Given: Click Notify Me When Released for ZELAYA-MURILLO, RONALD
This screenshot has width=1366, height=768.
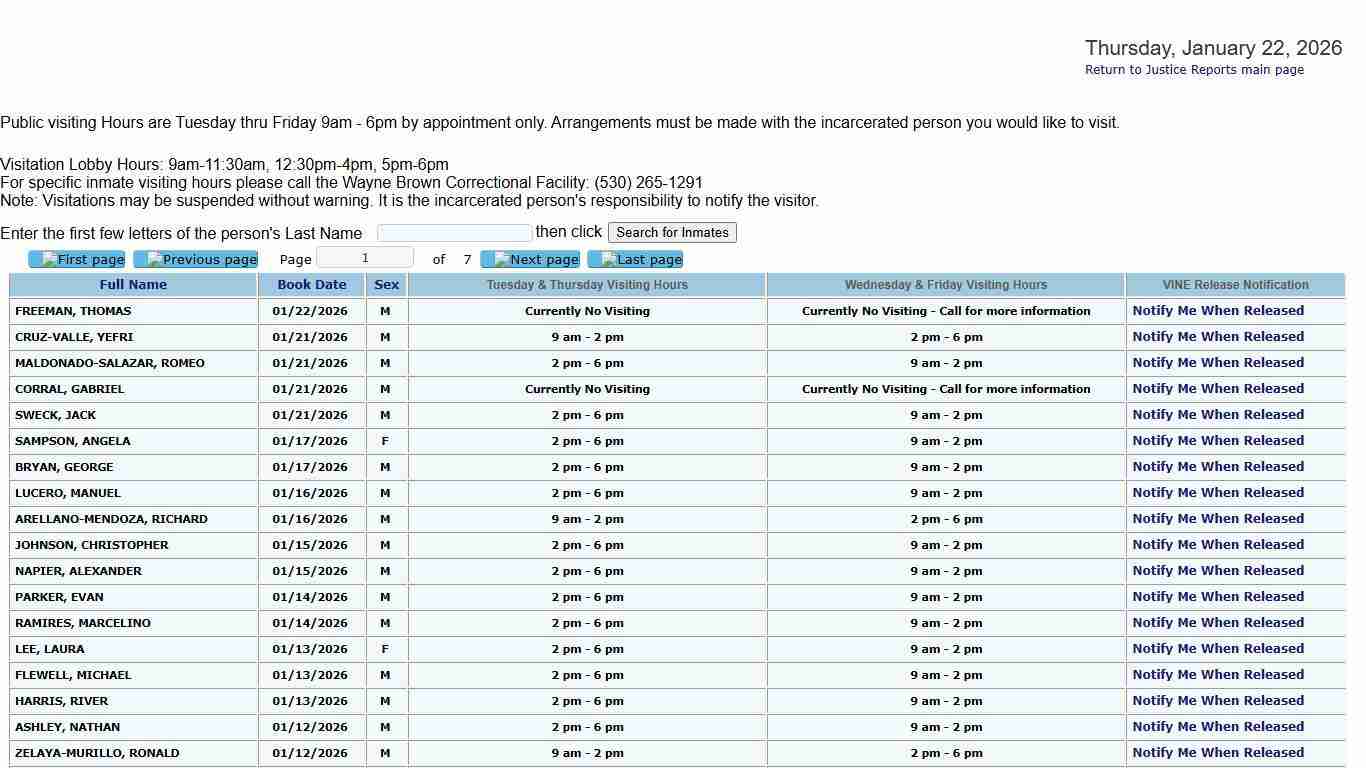Looking at the screenshot, I should [x=1218, y=753].
